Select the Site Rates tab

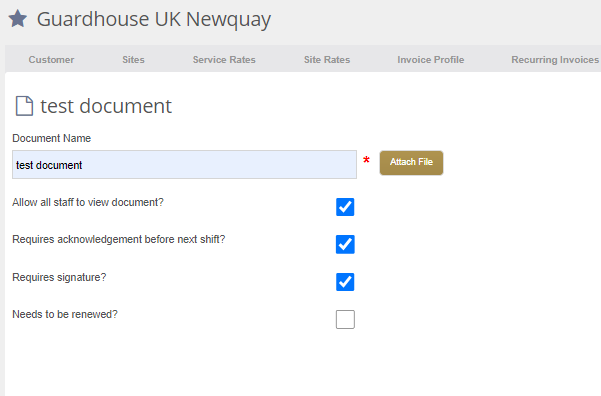(x=327, y=60)
